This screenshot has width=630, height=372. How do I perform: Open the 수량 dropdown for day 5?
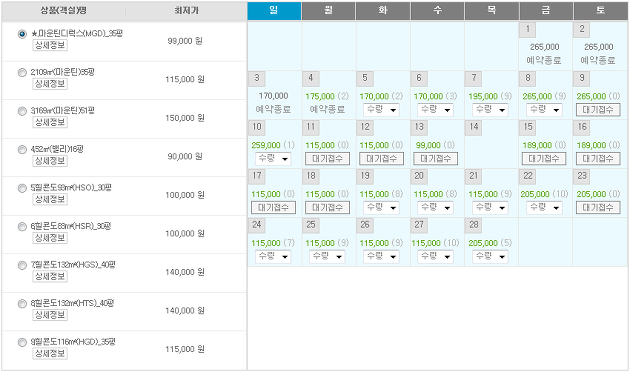pos(381,110)
